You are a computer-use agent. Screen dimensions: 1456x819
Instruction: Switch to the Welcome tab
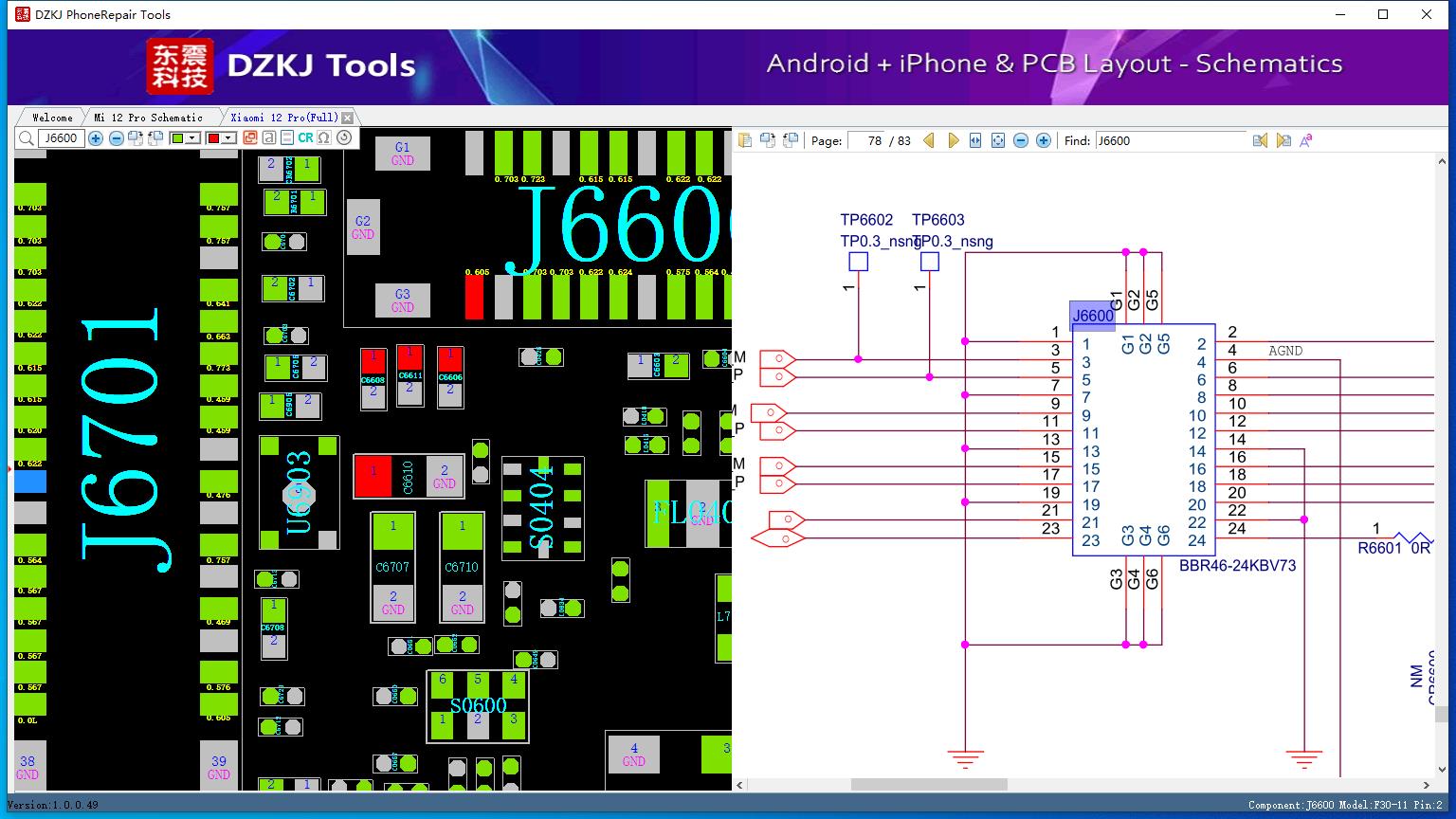tap(52, 118)
